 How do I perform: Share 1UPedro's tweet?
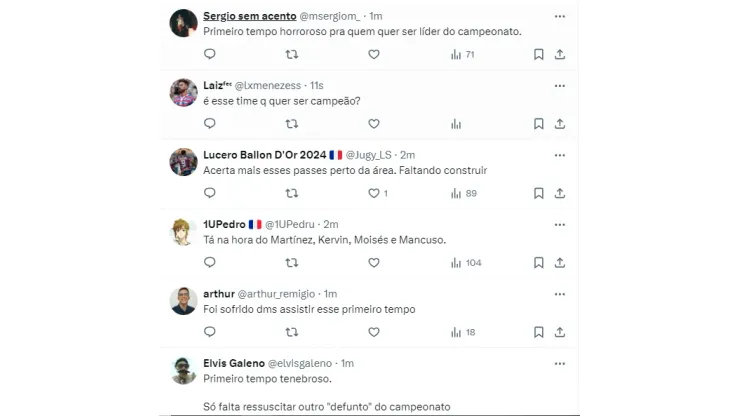click(x=560, y=262)
